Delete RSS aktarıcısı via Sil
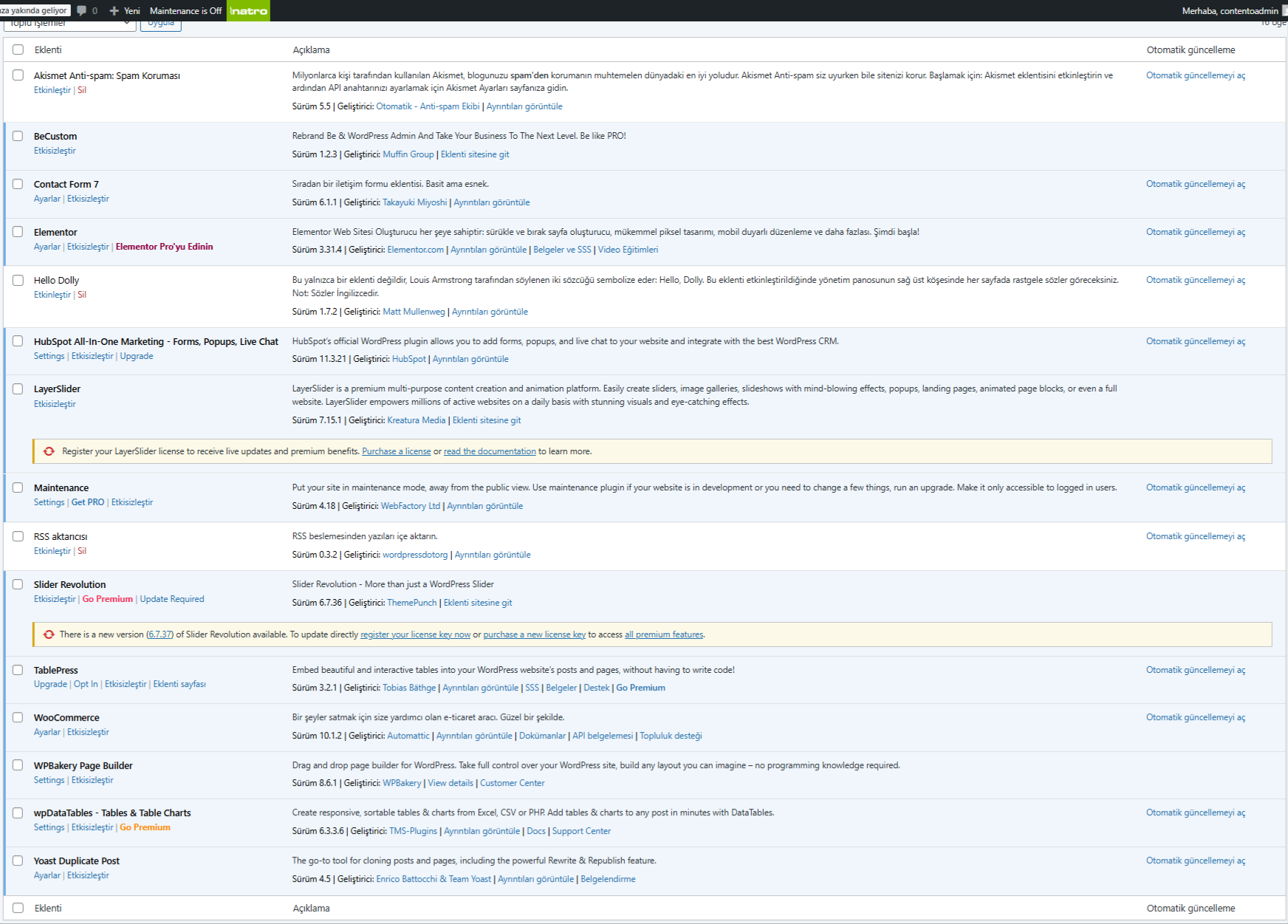This screenshot has height=924, width=1288. click(x=82, y=551)
